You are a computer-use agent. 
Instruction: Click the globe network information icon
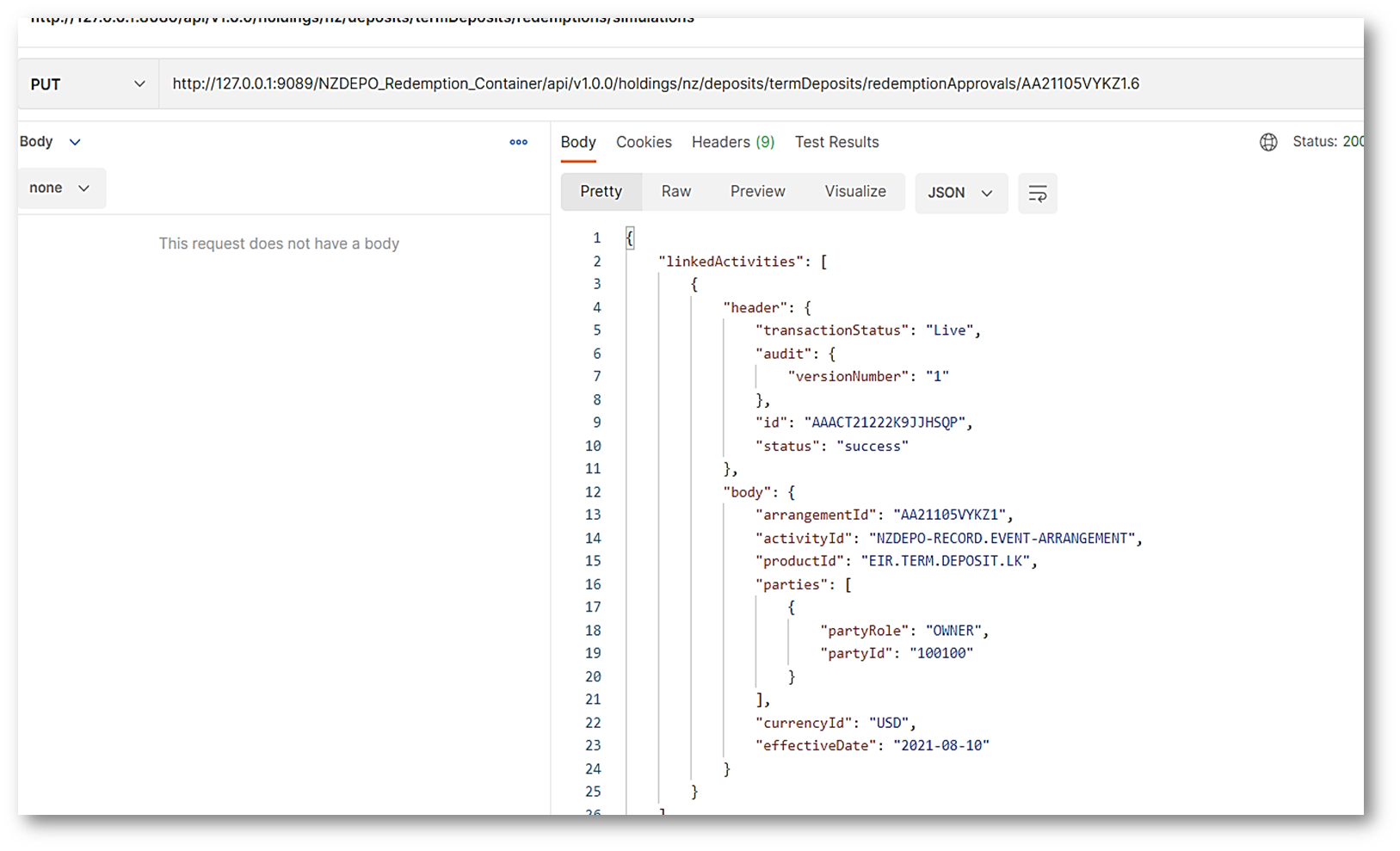[1267, 142]
